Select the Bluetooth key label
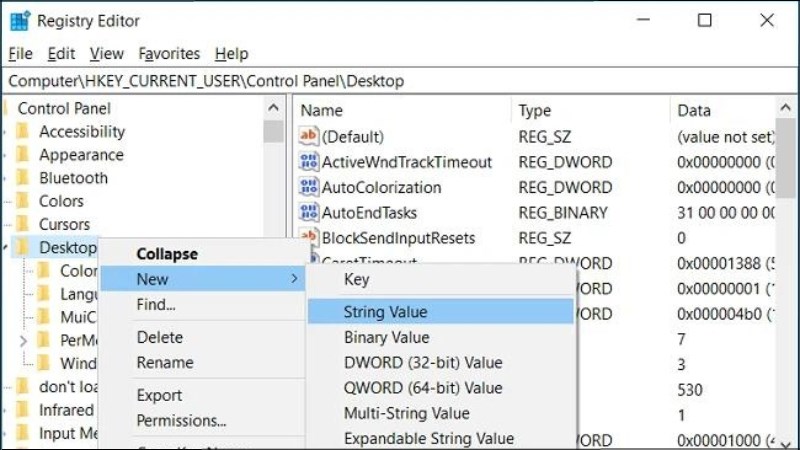 (x=73, y=178)
